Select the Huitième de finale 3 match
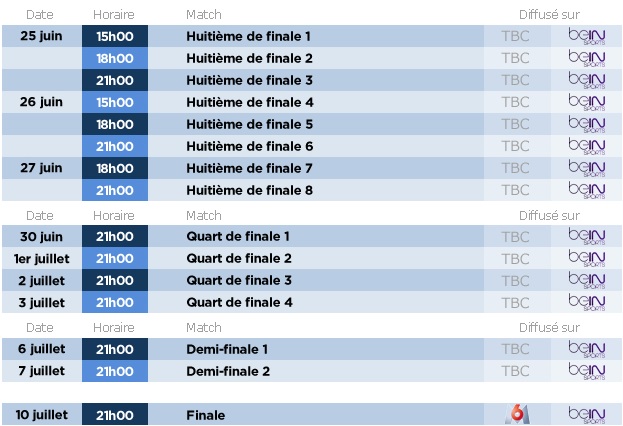 click(249, 80)
